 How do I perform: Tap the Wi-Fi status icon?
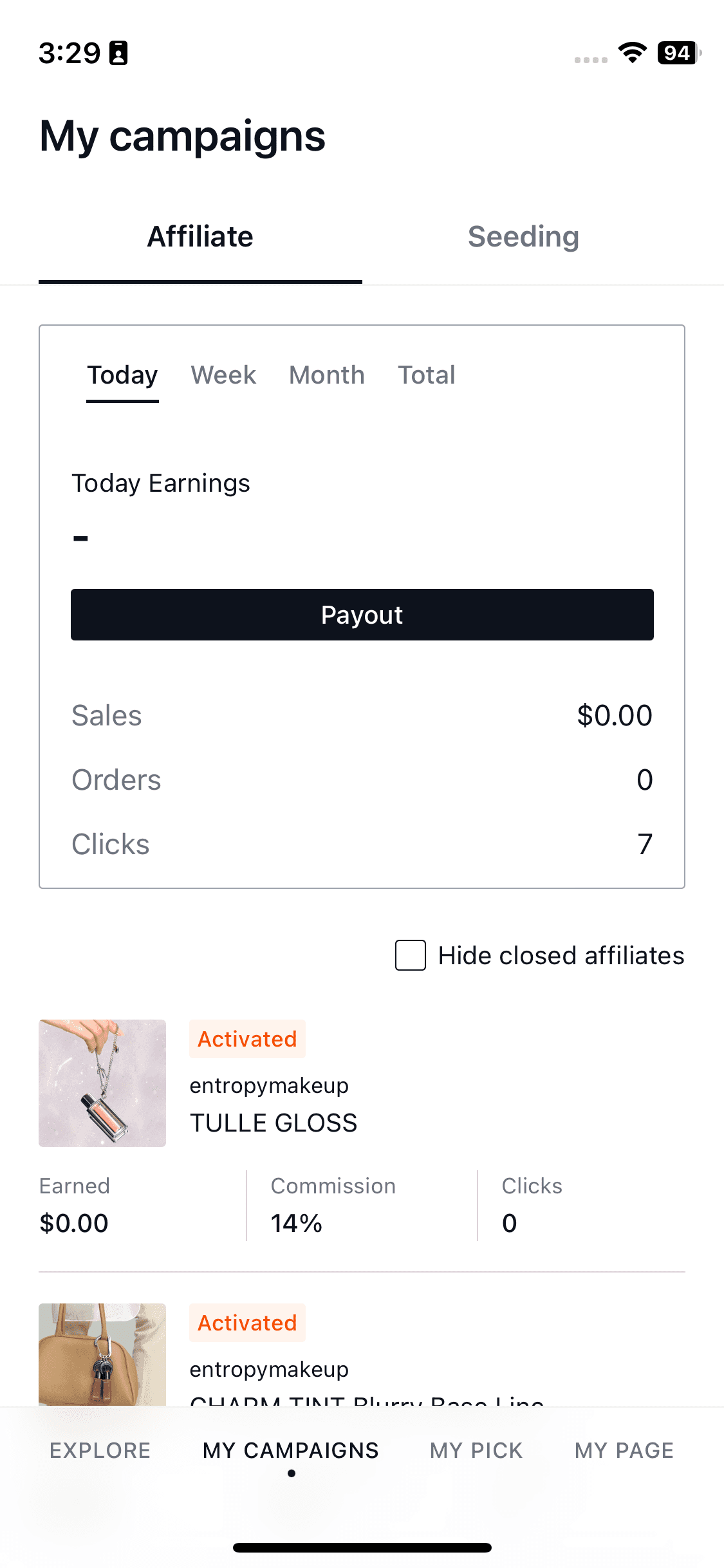tap(632, 53)
